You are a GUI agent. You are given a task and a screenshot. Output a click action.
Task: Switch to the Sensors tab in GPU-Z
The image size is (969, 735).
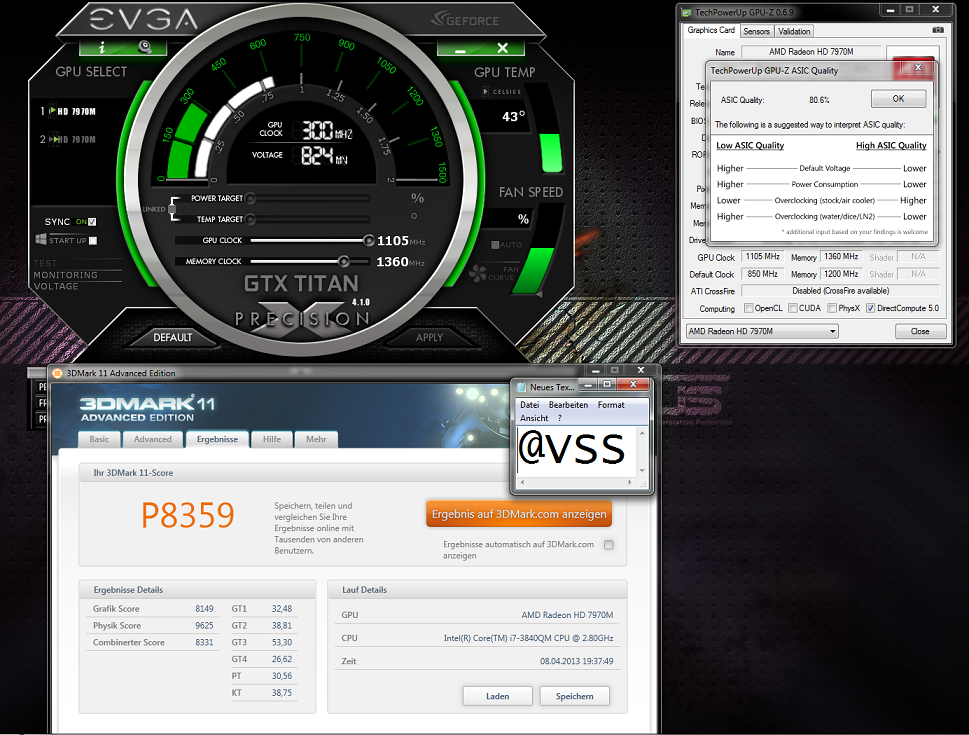tap(756, 32)
